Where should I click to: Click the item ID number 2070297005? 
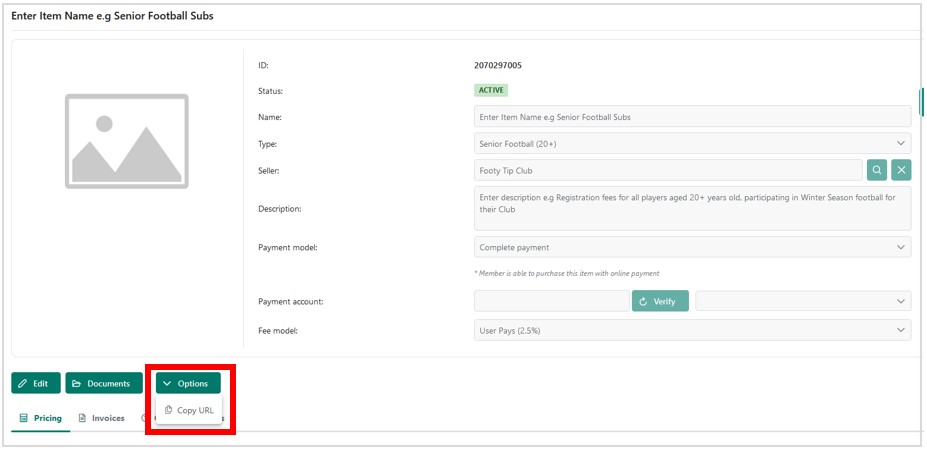point(498,65)
